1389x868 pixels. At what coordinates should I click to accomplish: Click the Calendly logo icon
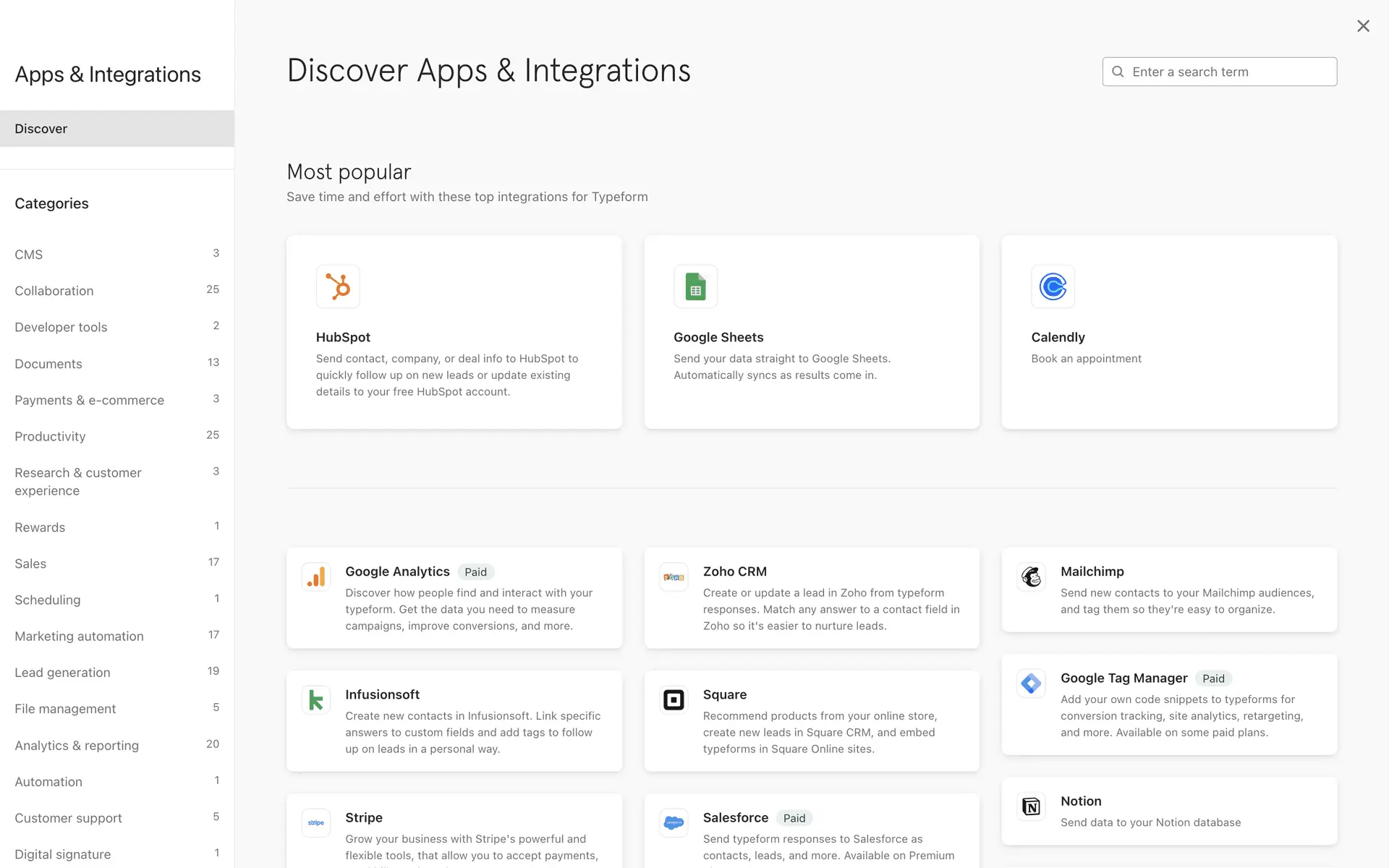coord(1053,286)
